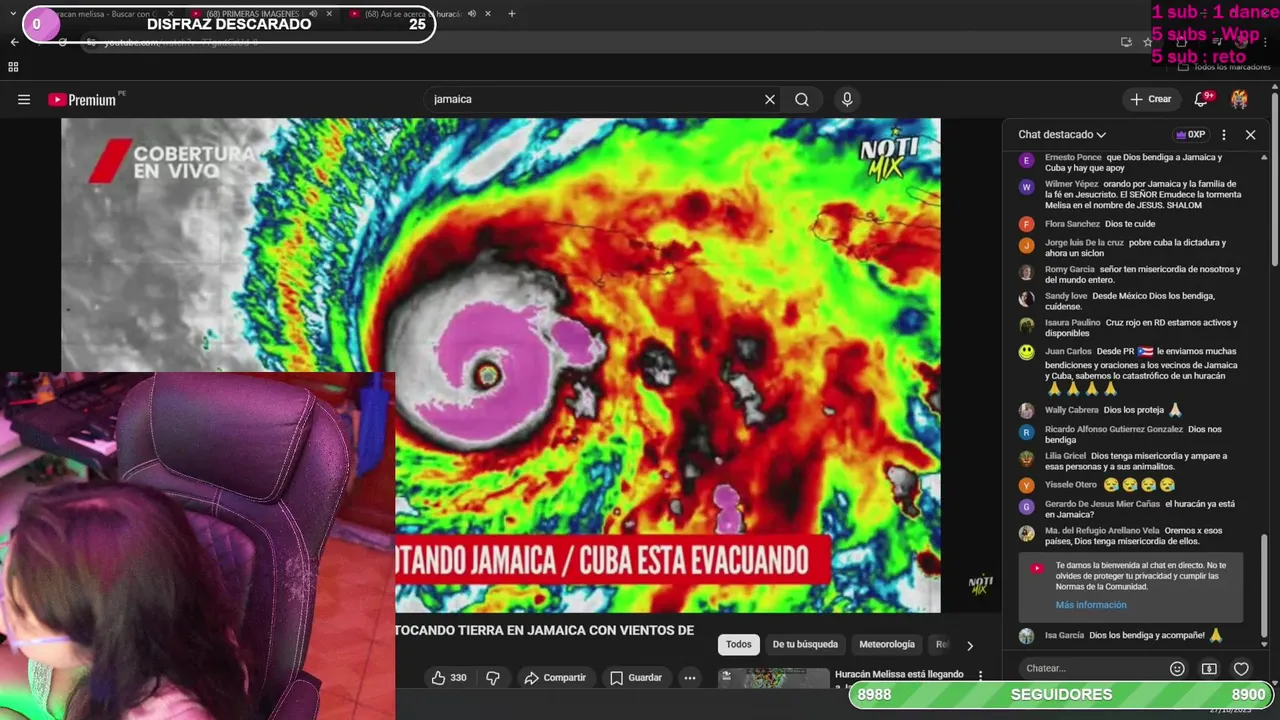Click Flora Sanchez chat username
The image size is (1280, 720).
pos(1072,224)
